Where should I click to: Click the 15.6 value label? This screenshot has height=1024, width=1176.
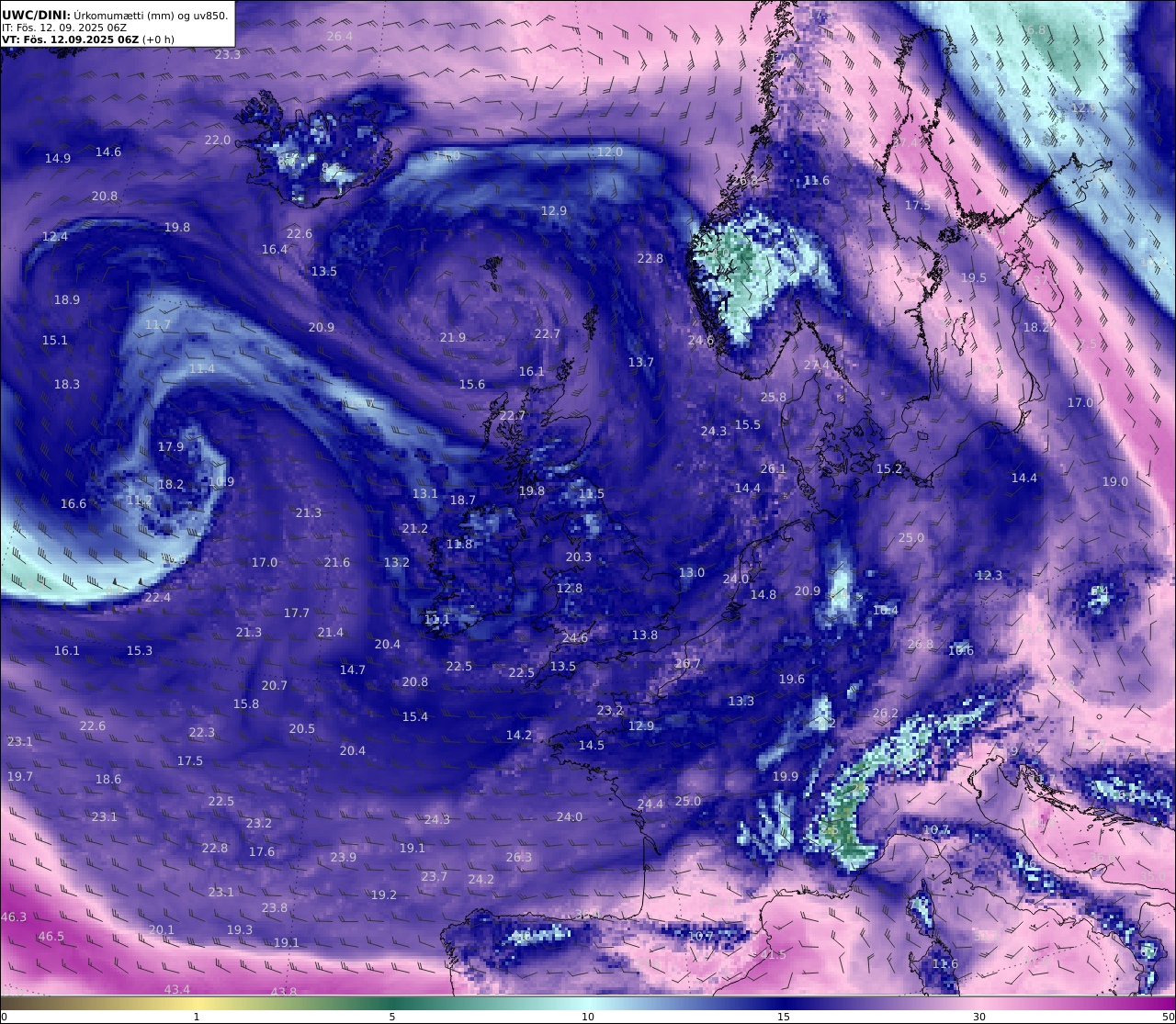[472, 384]
